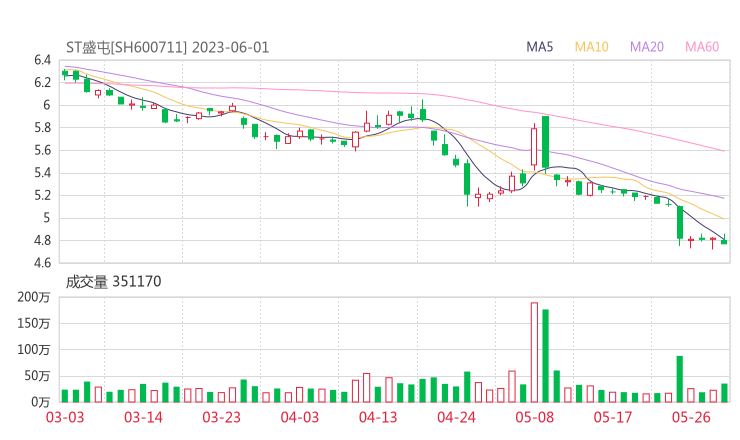
Task: Click the MA10 legend label
Action: (591, 47)
